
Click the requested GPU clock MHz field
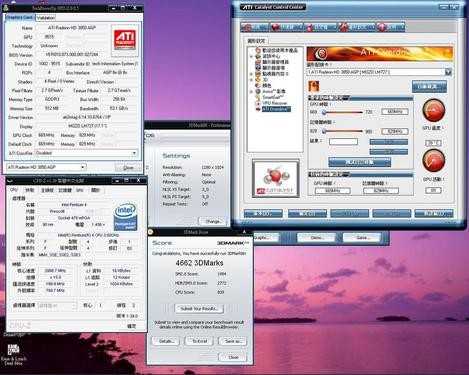point(395,112)
